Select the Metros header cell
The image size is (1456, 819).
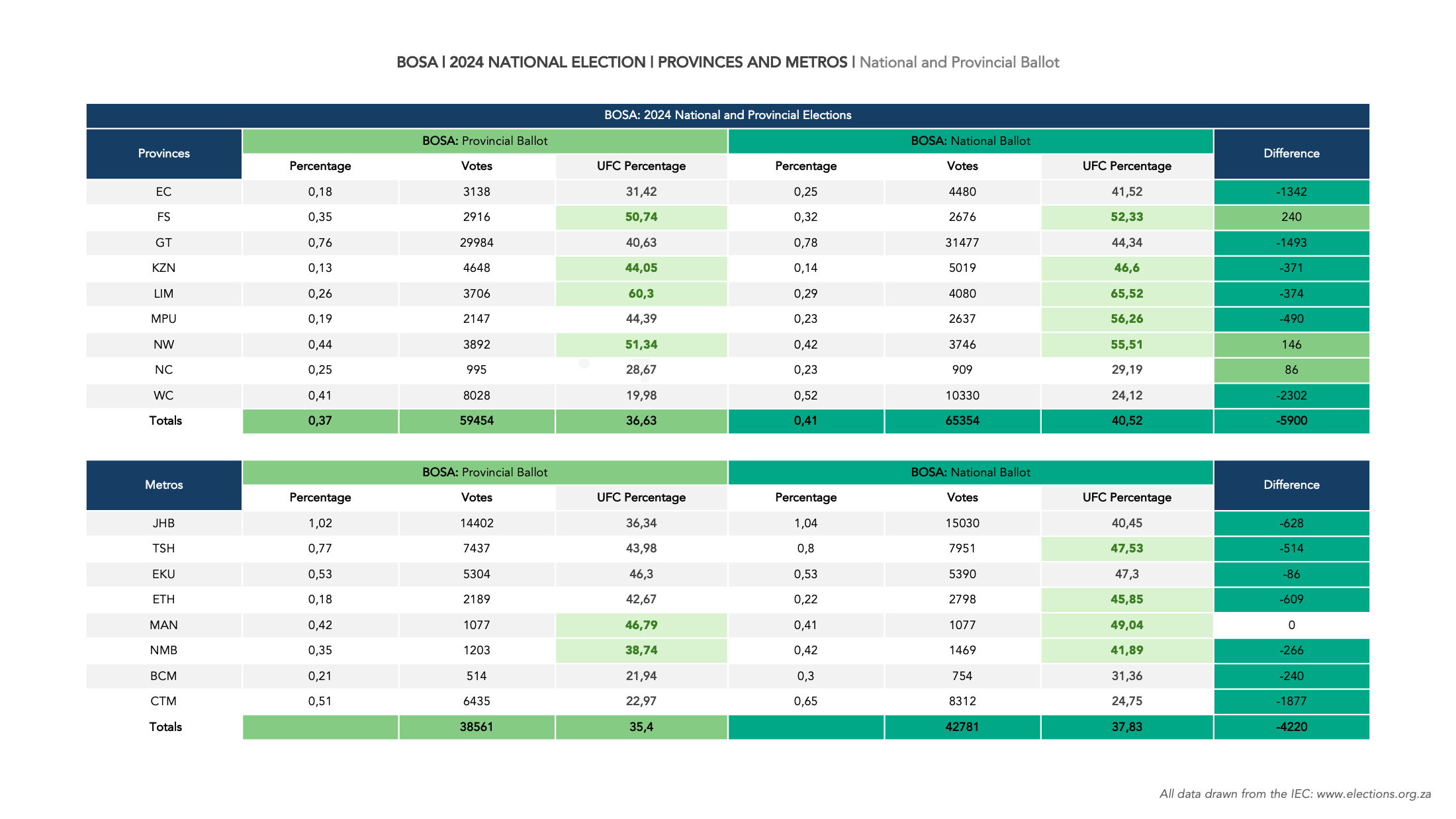163,485
